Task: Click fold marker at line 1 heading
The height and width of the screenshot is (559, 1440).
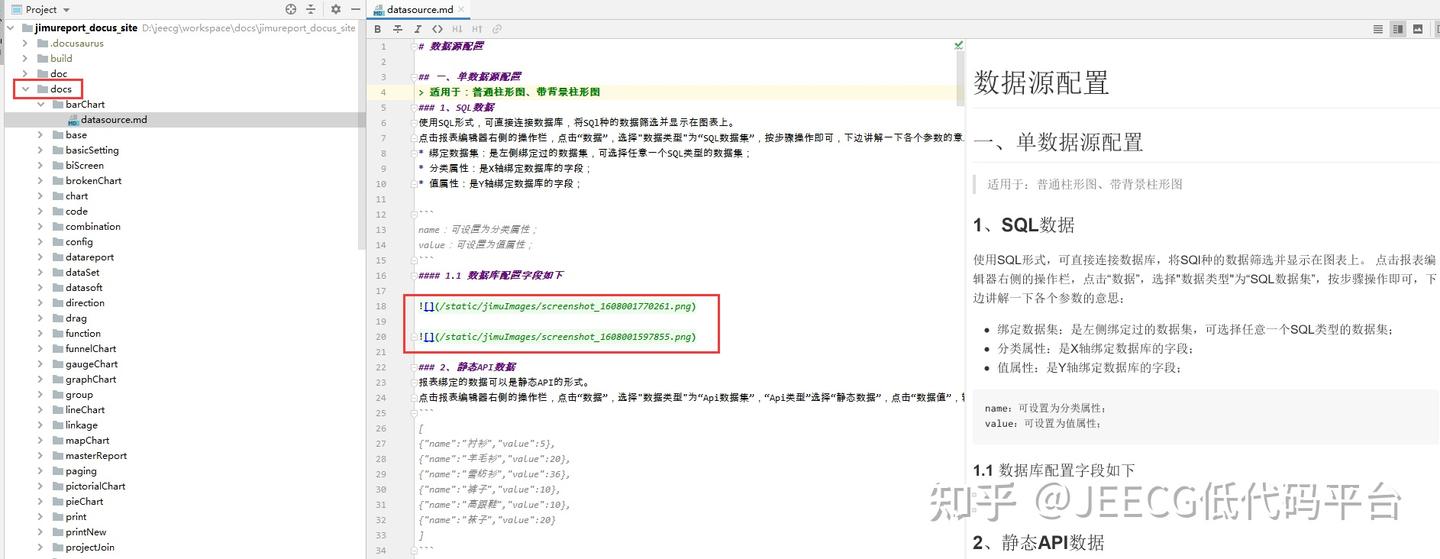Action: pyautogui.click(x=414, y=46)
